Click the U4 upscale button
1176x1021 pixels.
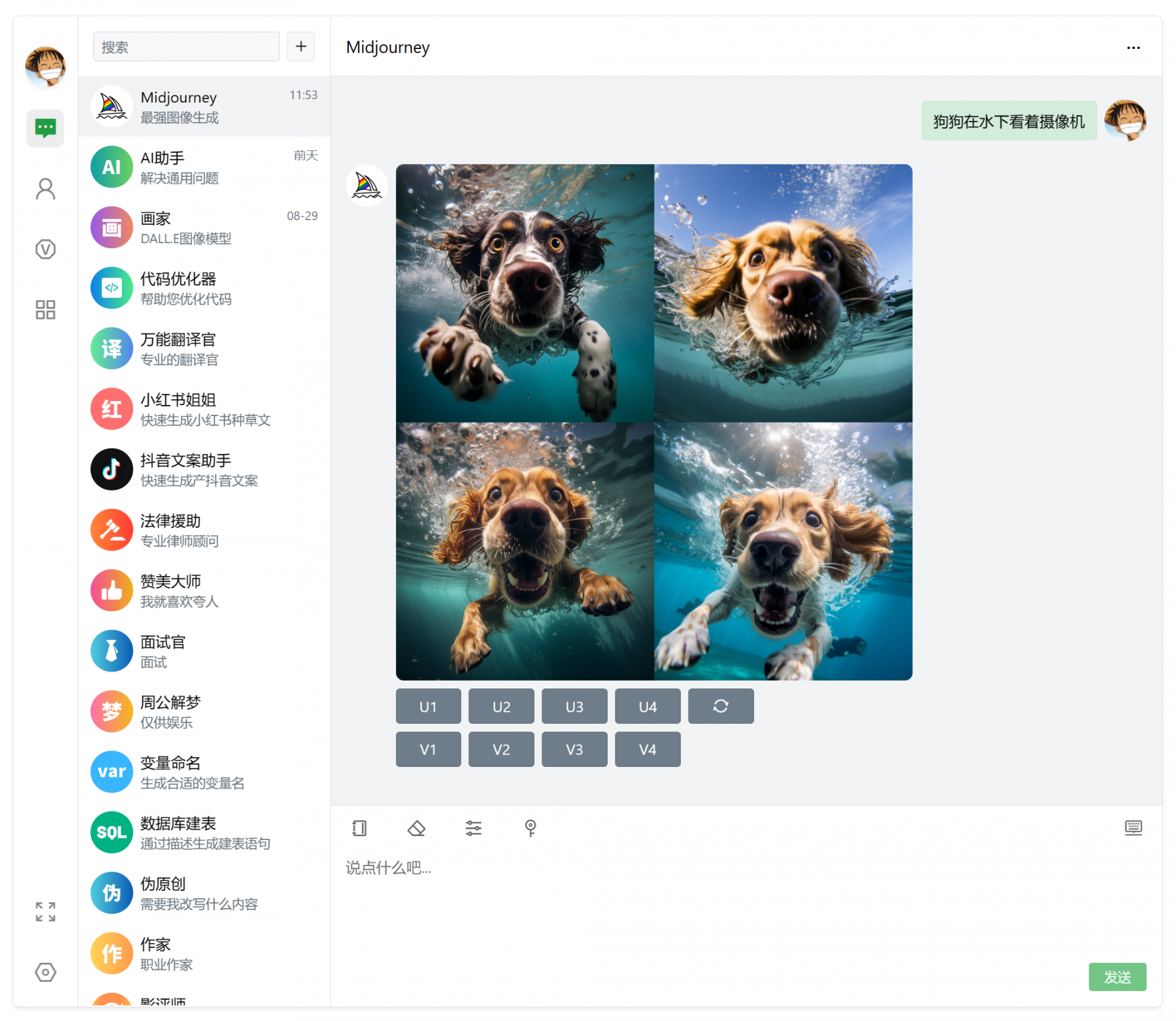648,706
